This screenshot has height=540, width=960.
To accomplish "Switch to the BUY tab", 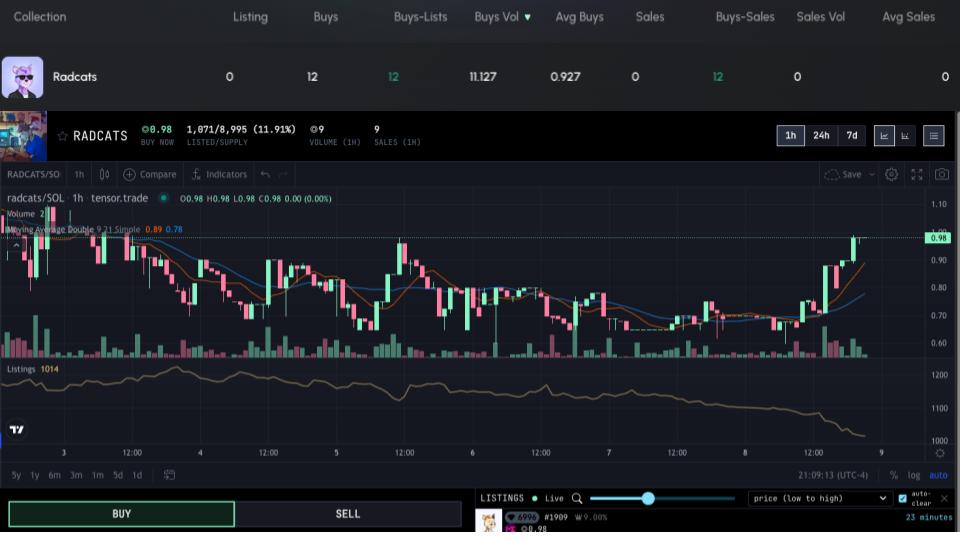I will pos(121,514).
